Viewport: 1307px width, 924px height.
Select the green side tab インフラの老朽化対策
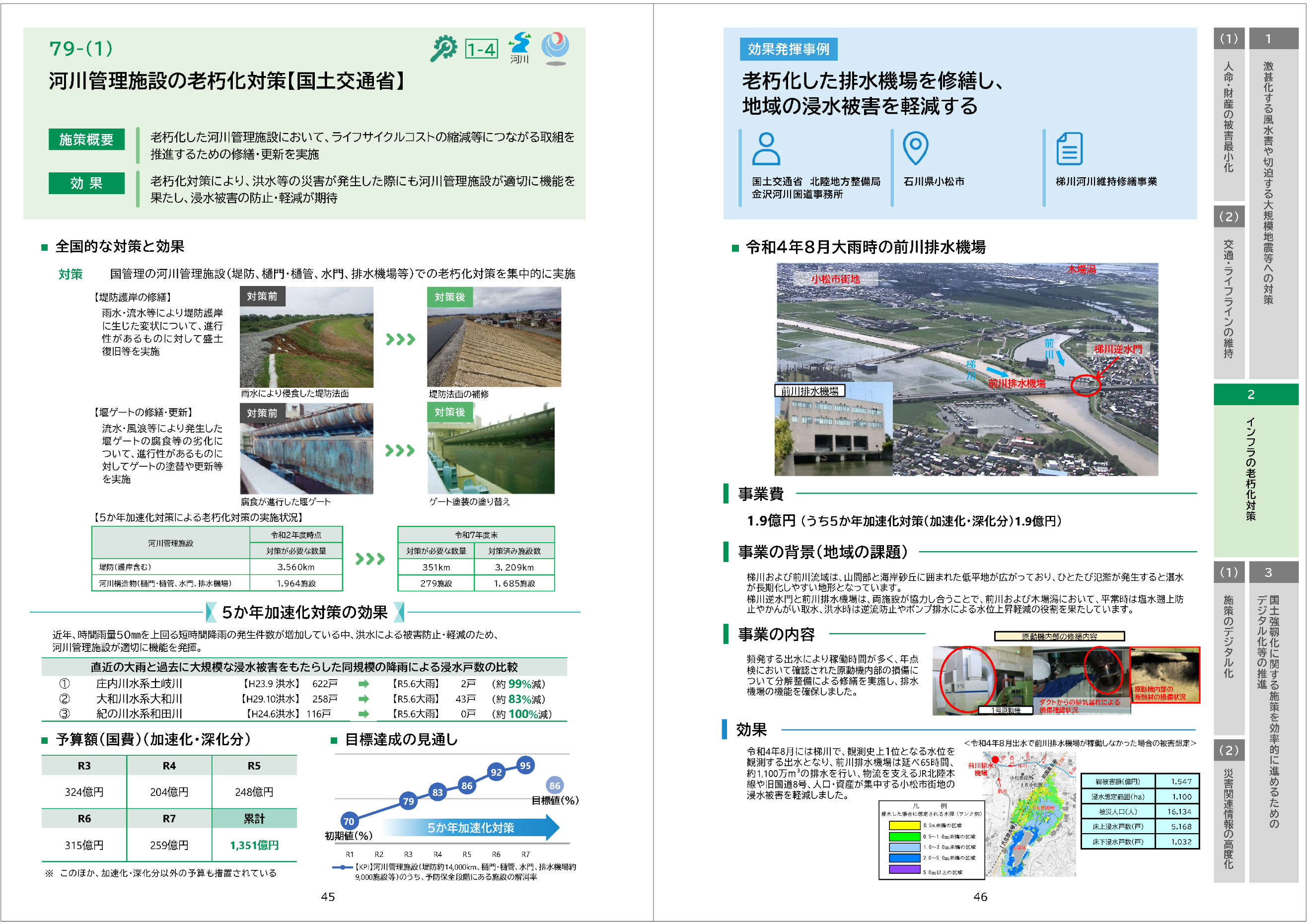pyautogui.click(x=1256, y=470)
